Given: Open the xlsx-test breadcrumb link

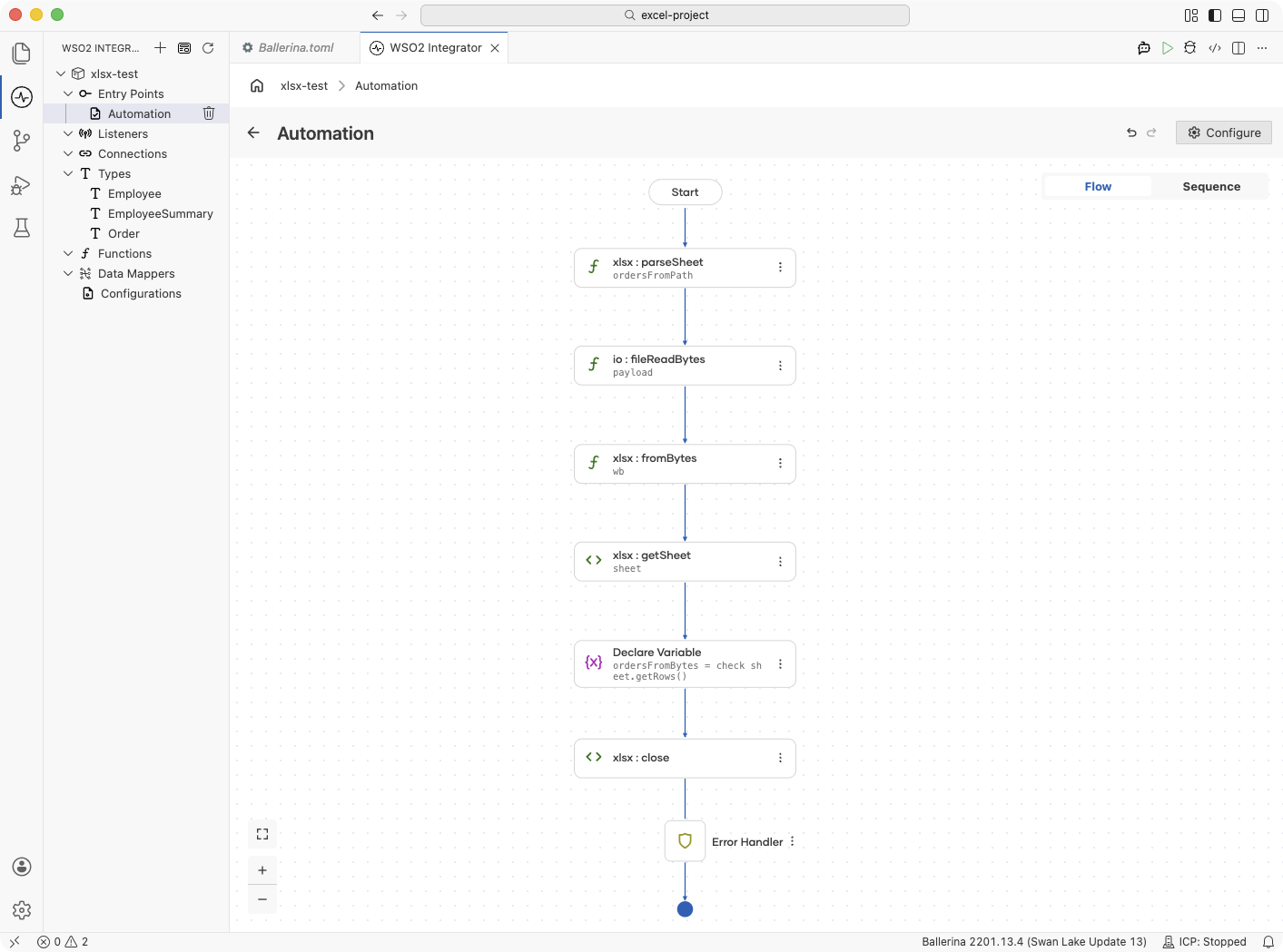Looking at the screenshot, I should click(304, 86).
